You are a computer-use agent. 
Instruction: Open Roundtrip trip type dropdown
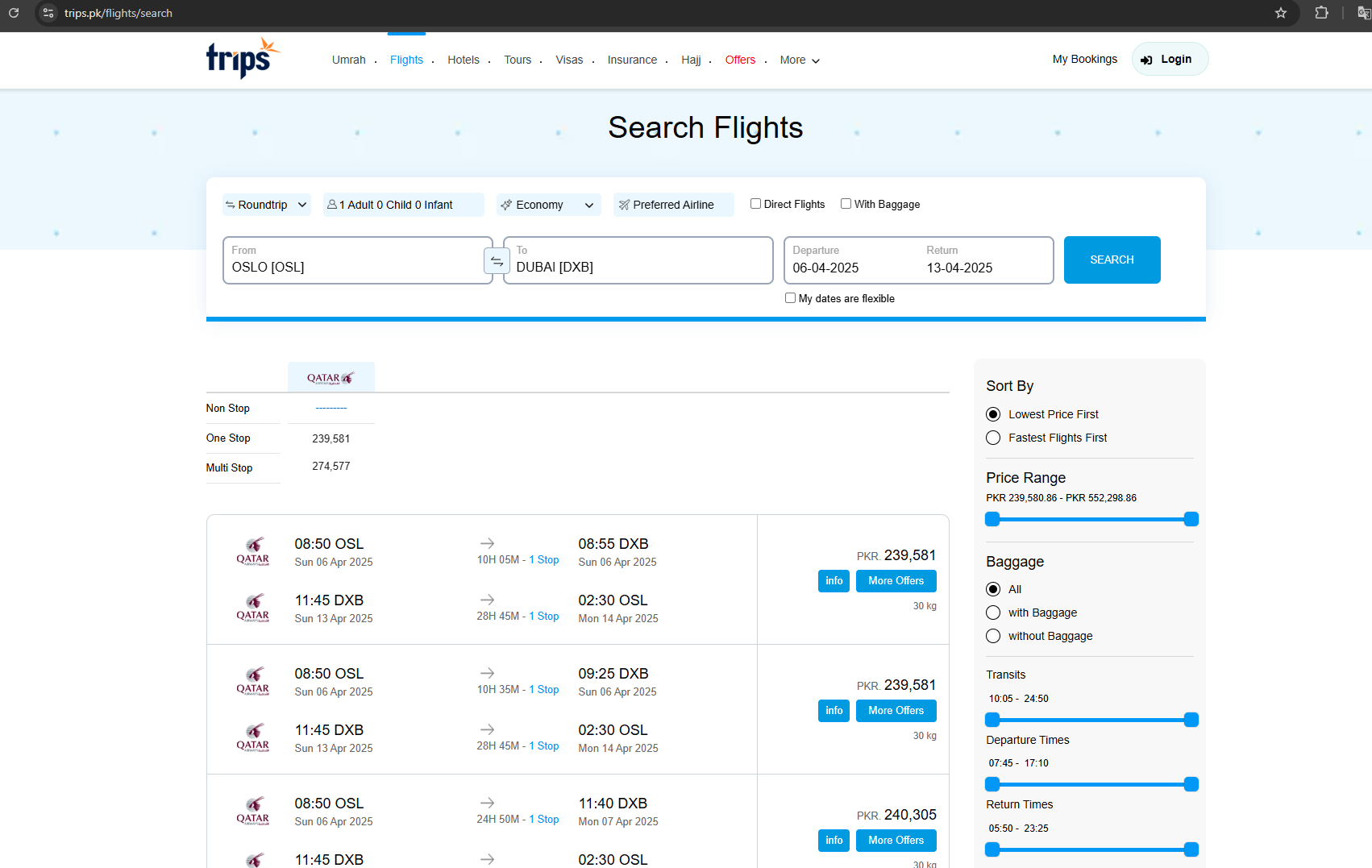267,205
